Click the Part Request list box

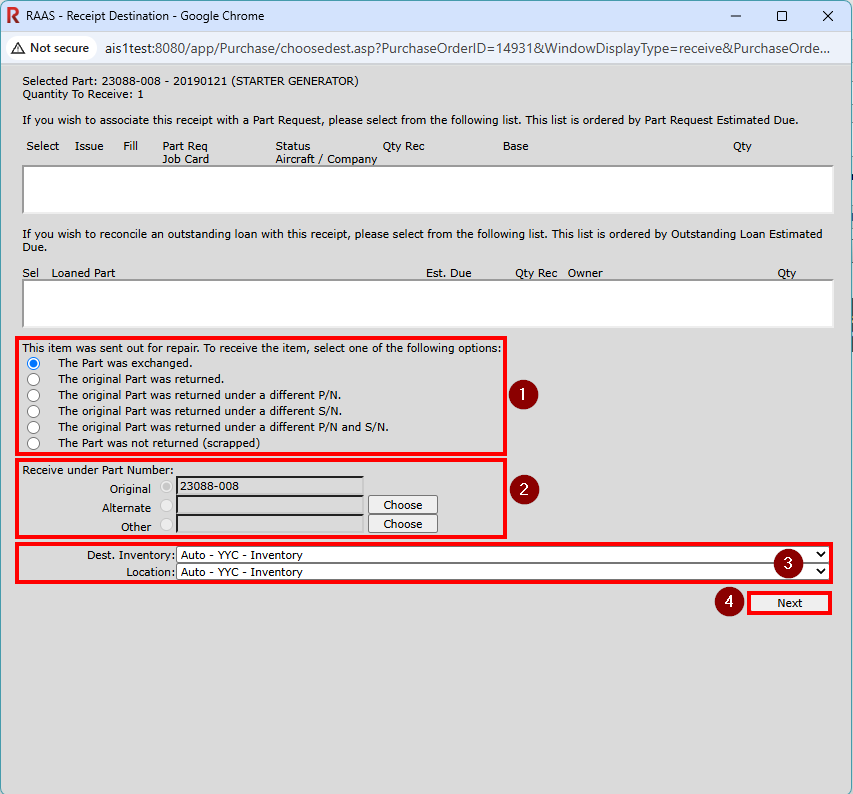428,189
